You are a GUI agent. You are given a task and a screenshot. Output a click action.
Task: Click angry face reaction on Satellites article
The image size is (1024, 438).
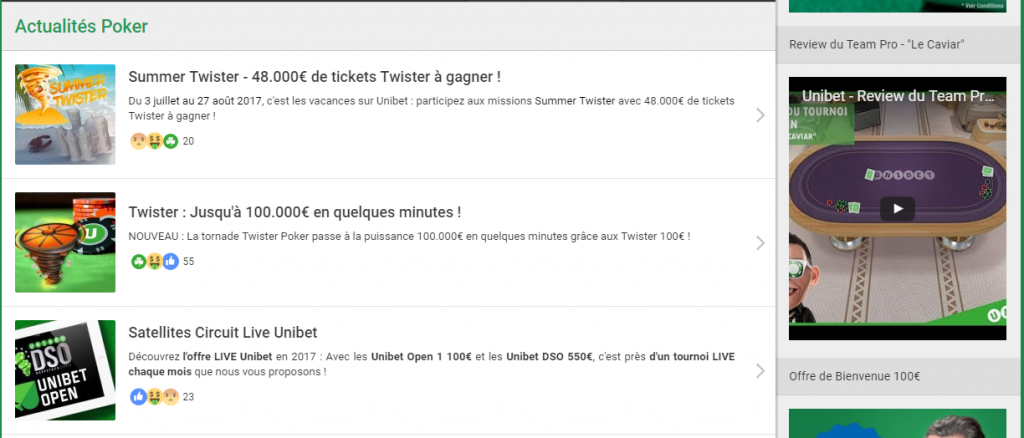tap(170, 397)
